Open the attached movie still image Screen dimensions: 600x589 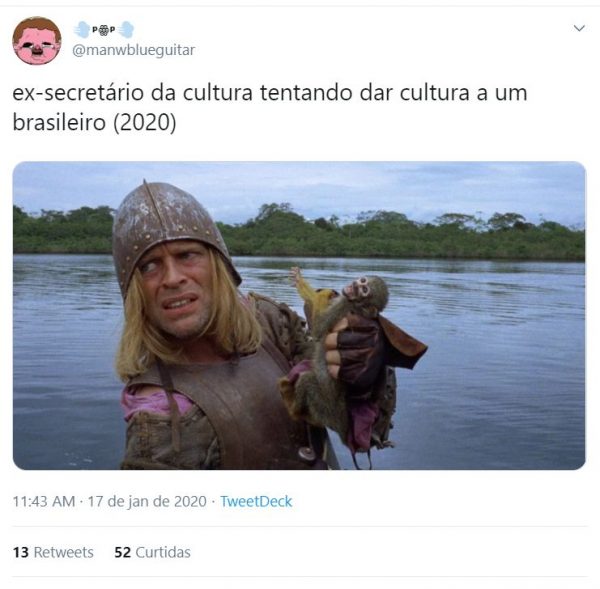click(299, 315)
